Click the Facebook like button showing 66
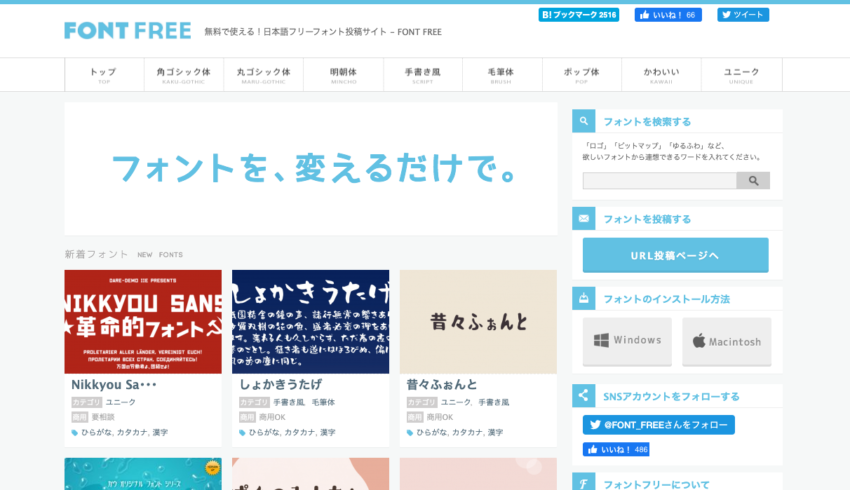Screen dimensions: 850x490 click(x=668, y=15)
